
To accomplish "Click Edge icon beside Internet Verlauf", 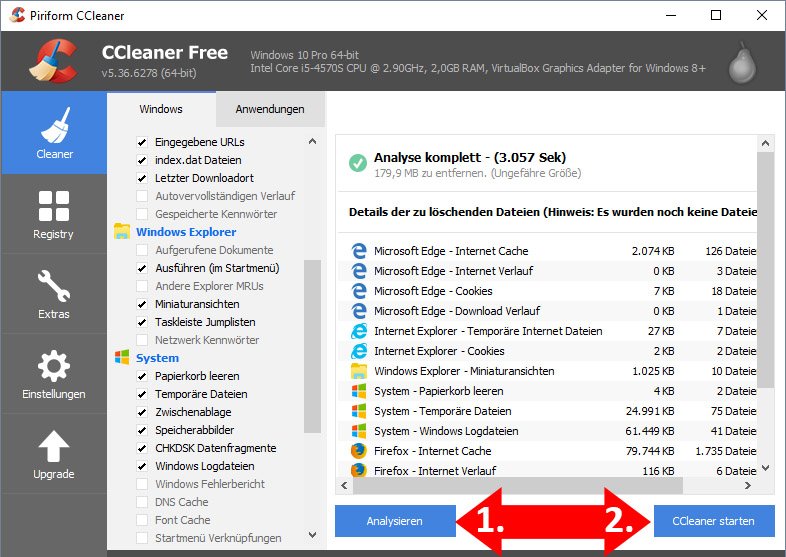I will click(x=359, y=271).
